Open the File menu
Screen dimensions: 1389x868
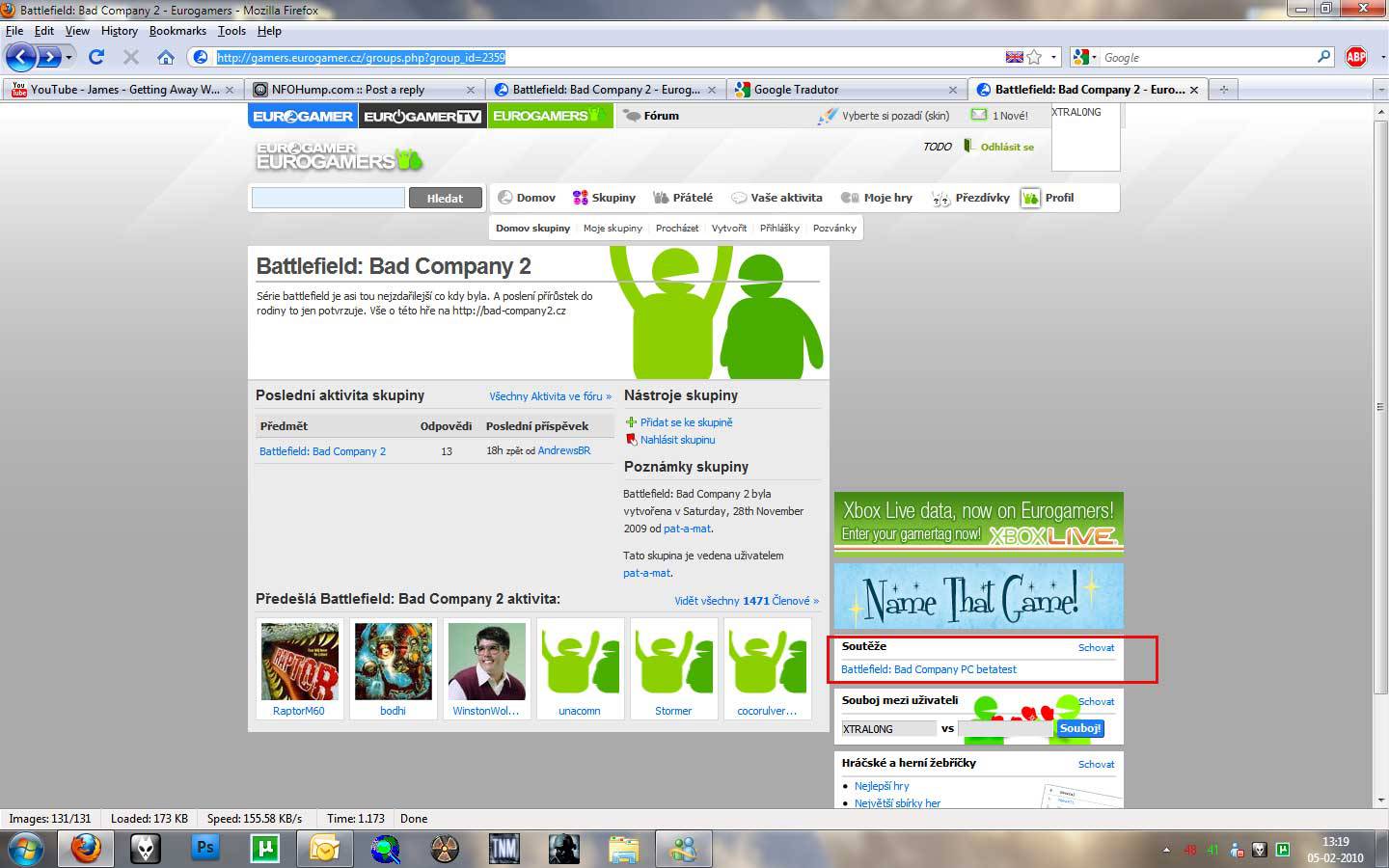[x=14, y=31]
